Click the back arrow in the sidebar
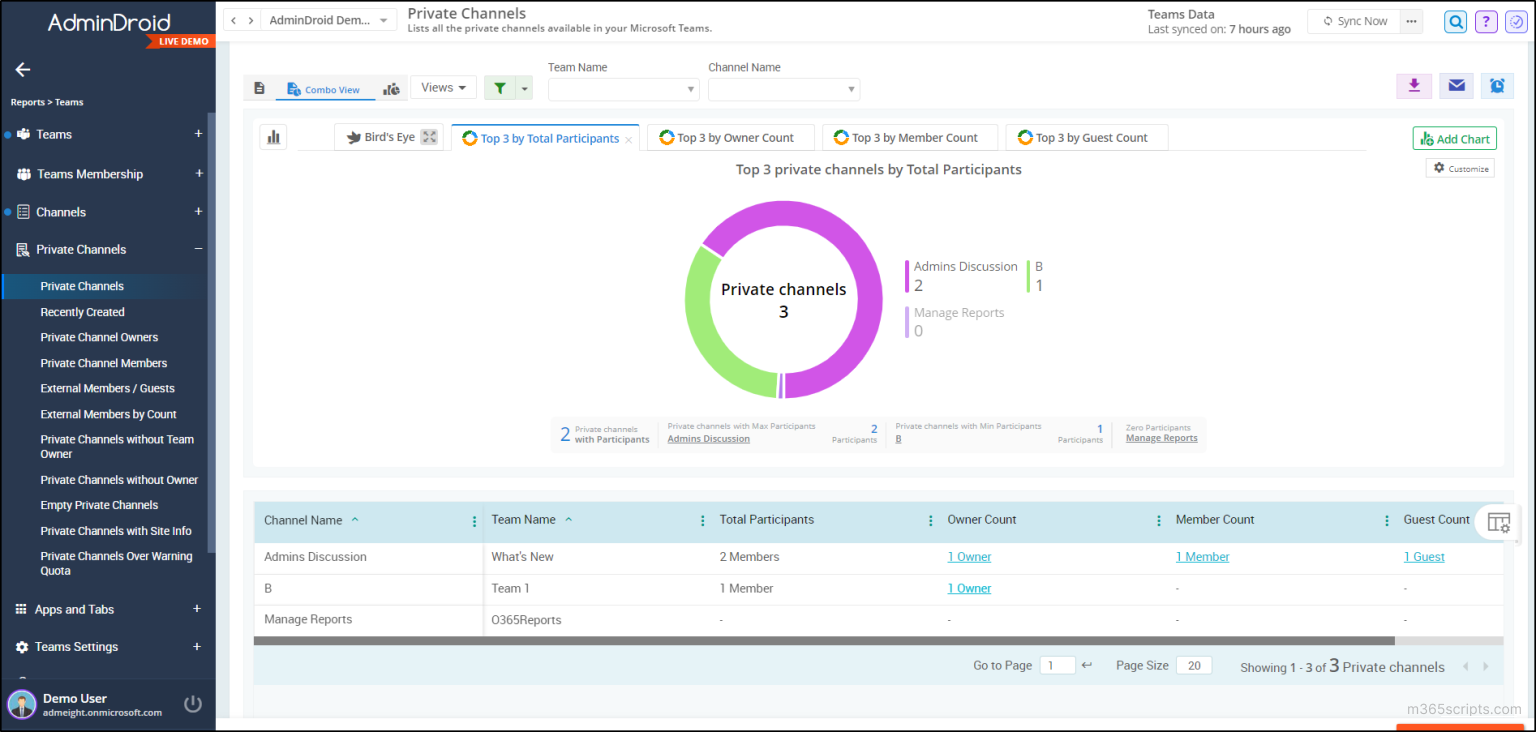 23,70
